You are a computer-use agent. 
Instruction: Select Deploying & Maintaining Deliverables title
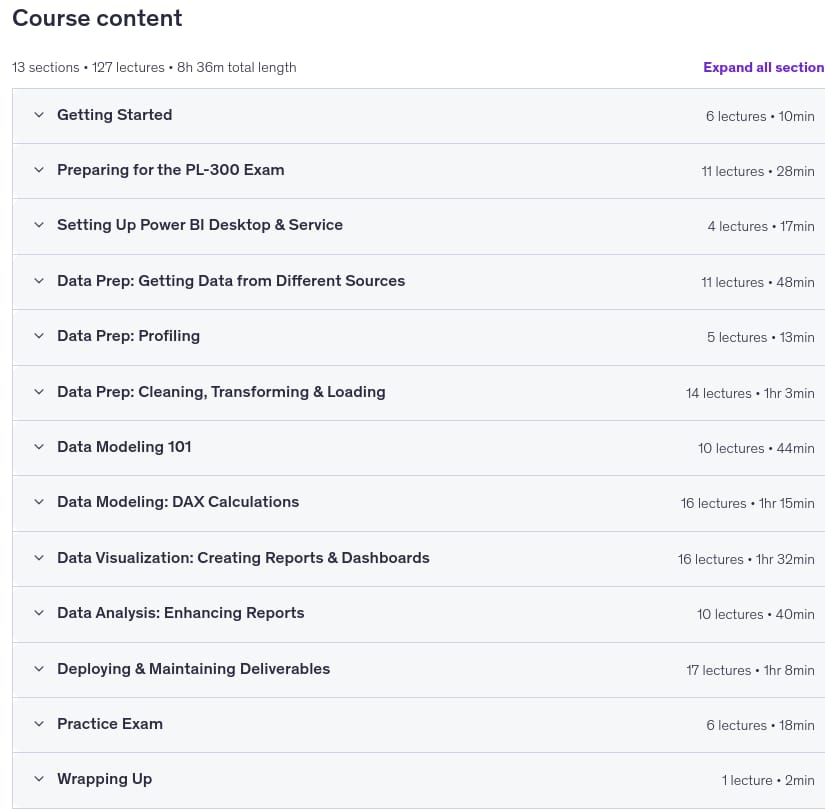click(194, 669)
